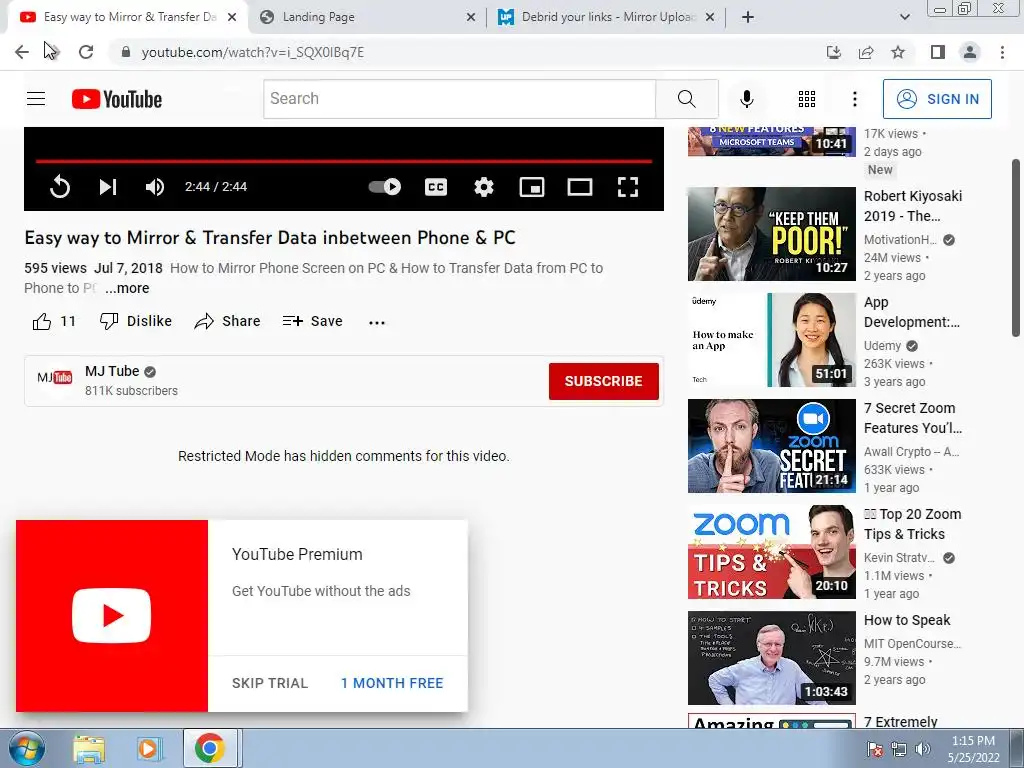Open the tab search dropdown chevron
The height and width of the screenshot is (768, 1024).
point(904,18)
